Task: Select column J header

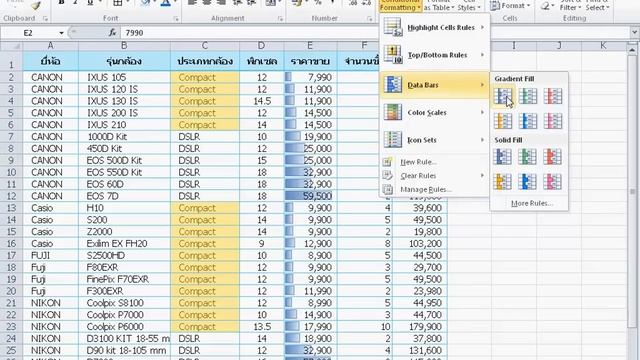Action: tap(559, 46)
